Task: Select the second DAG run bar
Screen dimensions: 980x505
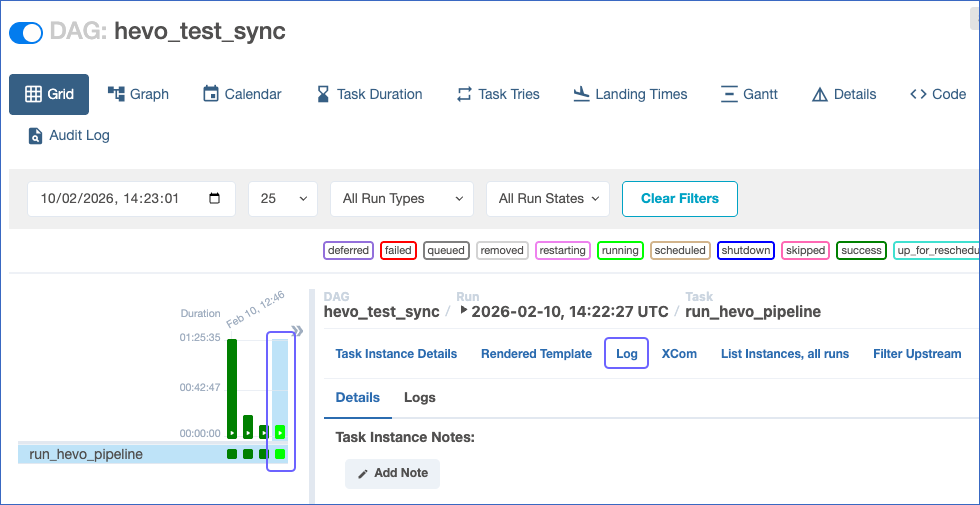Action: point(248,427)
